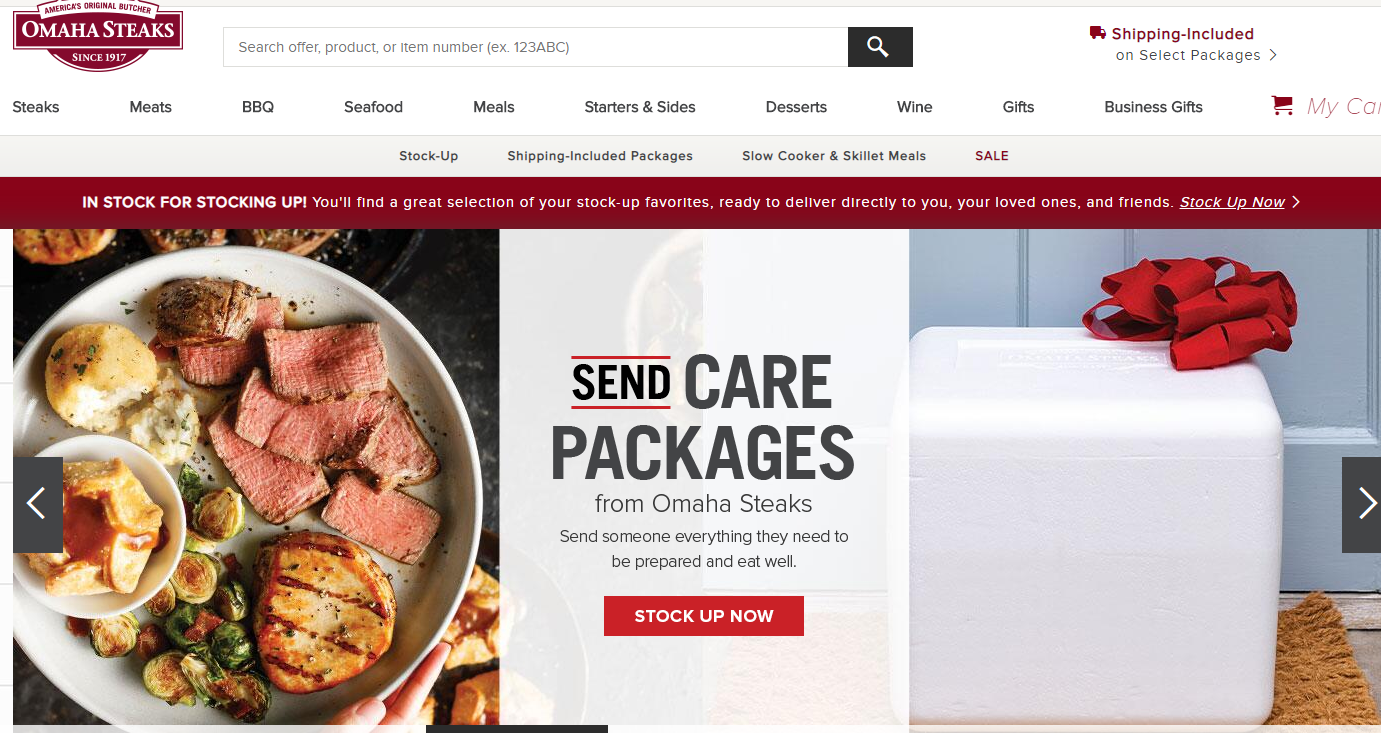Viewport: 1381px width, 733px height.
Task: Advance carousel with right arrow
Action: click(1361, 504)
